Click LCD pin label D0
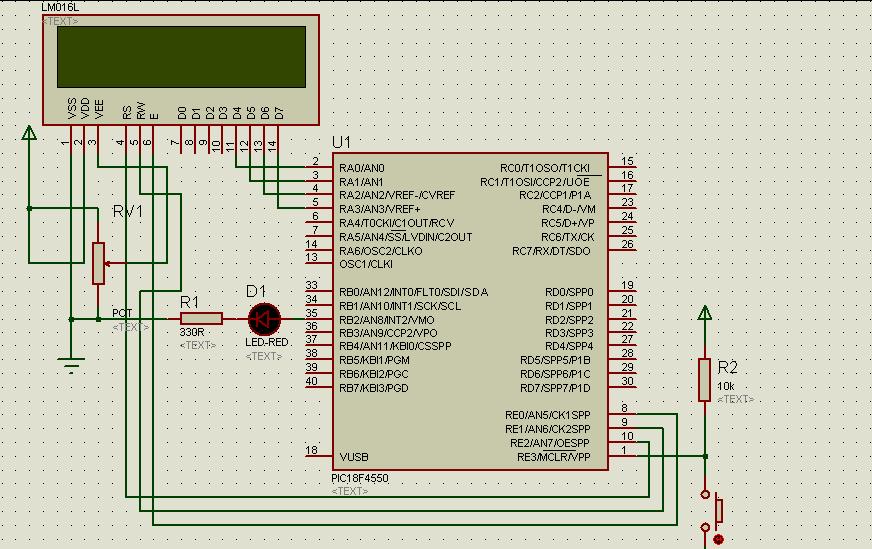The image size is (872, 549). tap(182, 113)
